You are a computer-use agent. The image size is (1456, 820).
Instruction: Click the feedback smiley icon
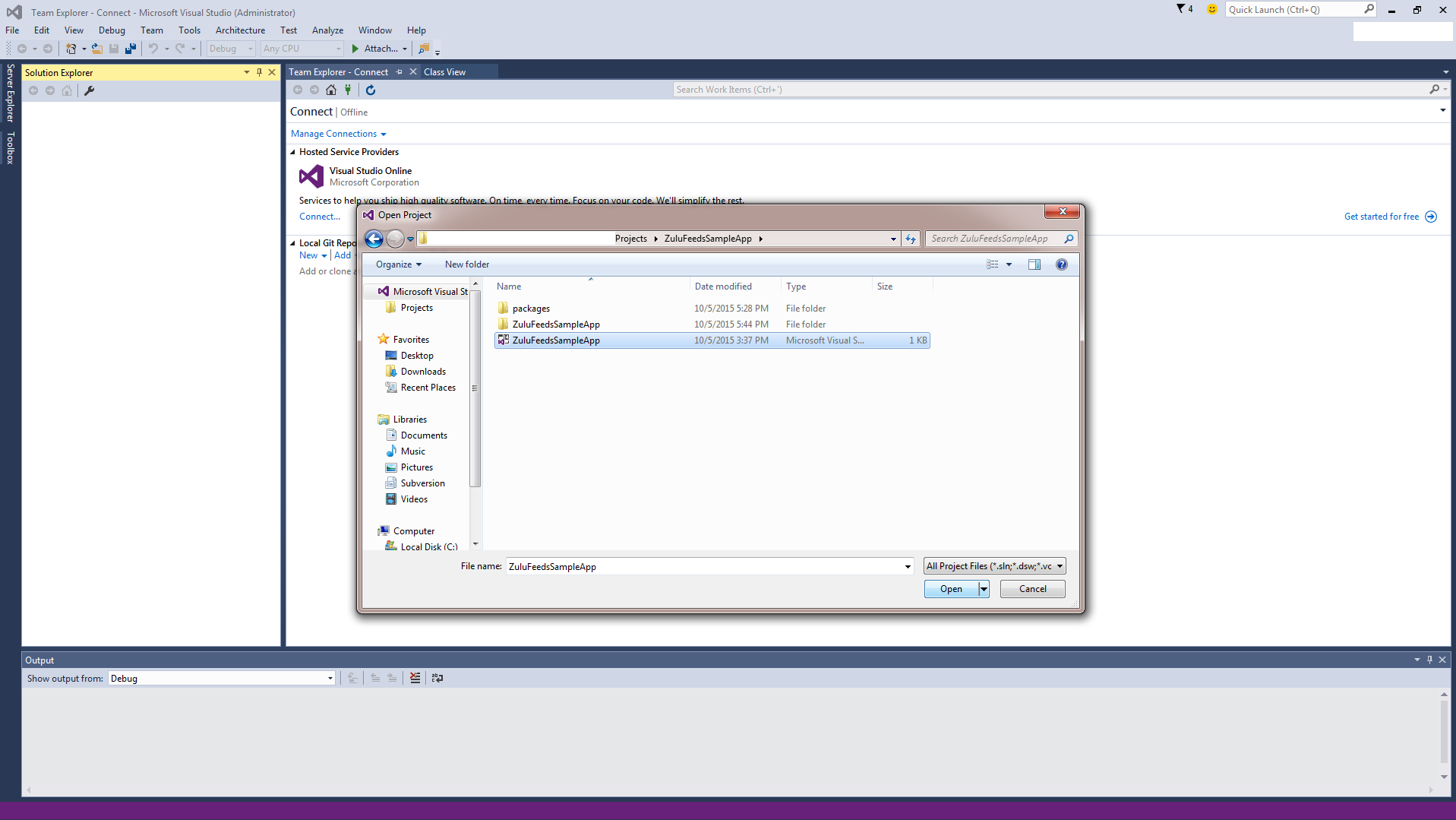[x=1211, y=9]
